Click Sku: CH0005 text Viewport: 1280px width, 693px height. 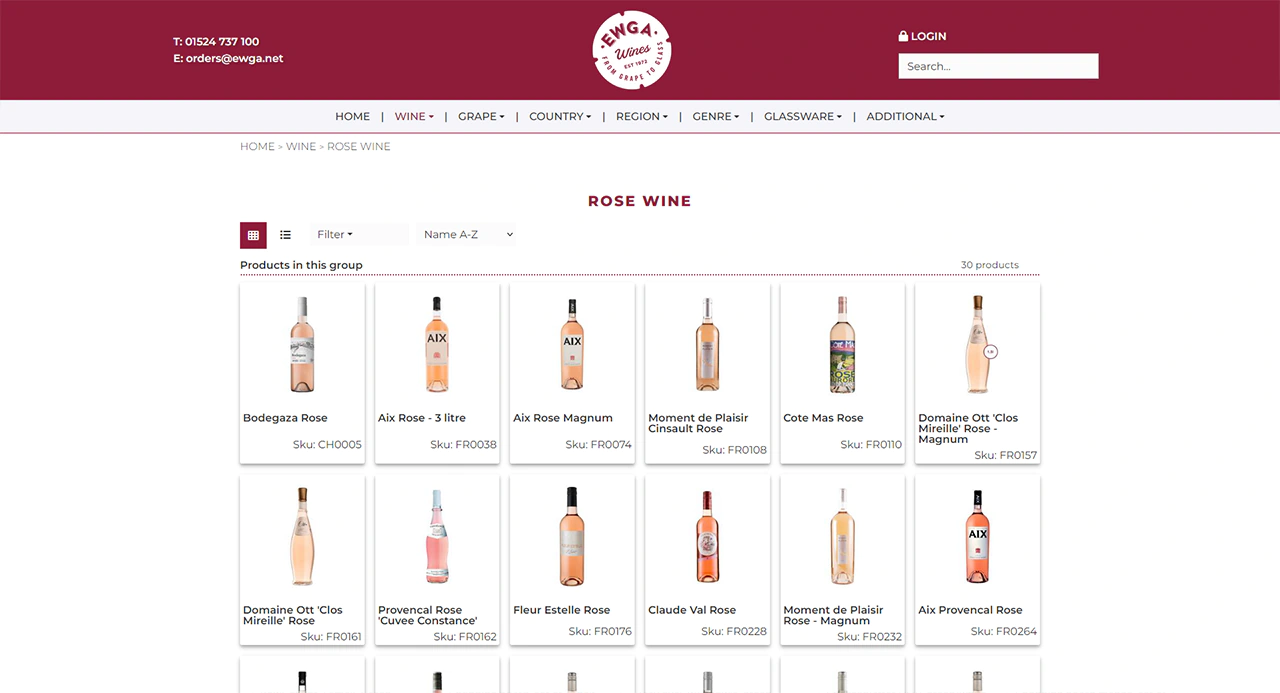tap(327, 445)
